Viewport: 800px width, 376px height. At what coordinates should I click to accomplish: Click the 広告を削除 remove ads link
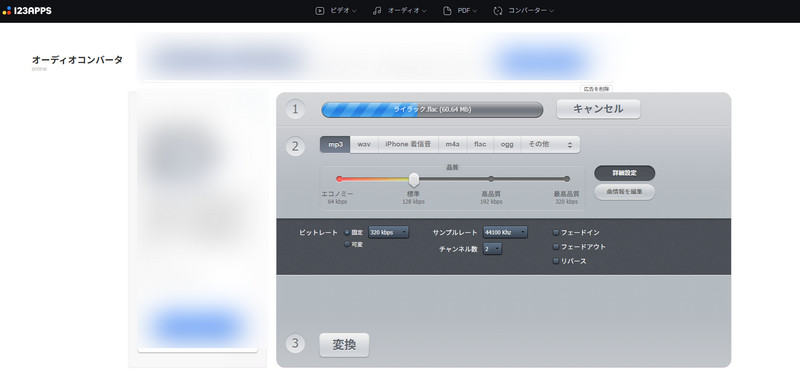596,89
